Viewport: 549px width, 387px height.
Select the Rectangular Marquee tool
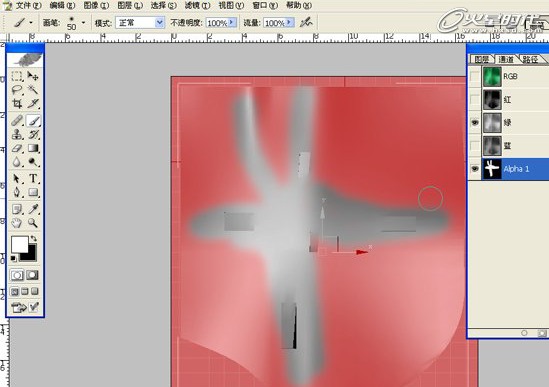[17, 76]
